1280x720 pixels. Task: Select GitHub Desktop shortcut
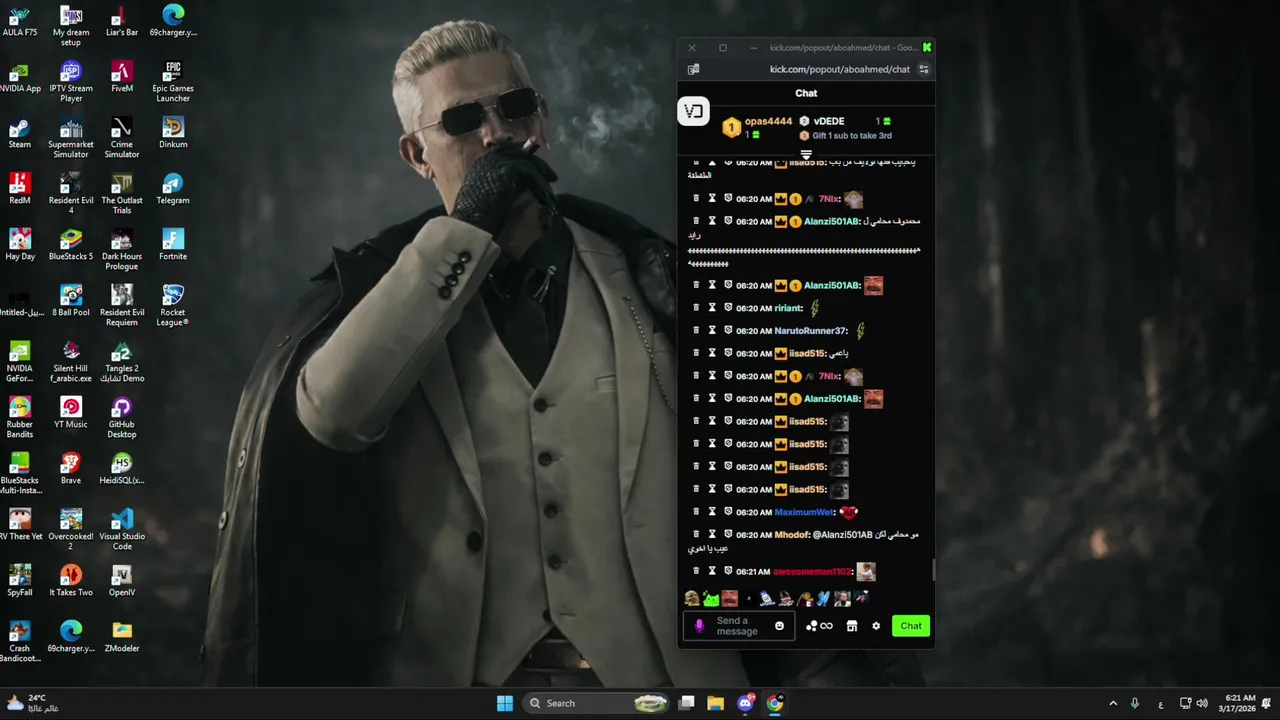click(x=122, y=417)
